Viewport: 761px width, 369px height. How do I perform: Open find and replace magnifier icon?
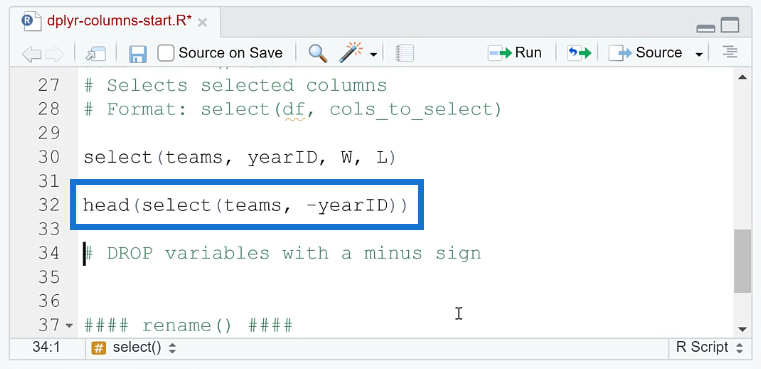click(x=317, y=53)
